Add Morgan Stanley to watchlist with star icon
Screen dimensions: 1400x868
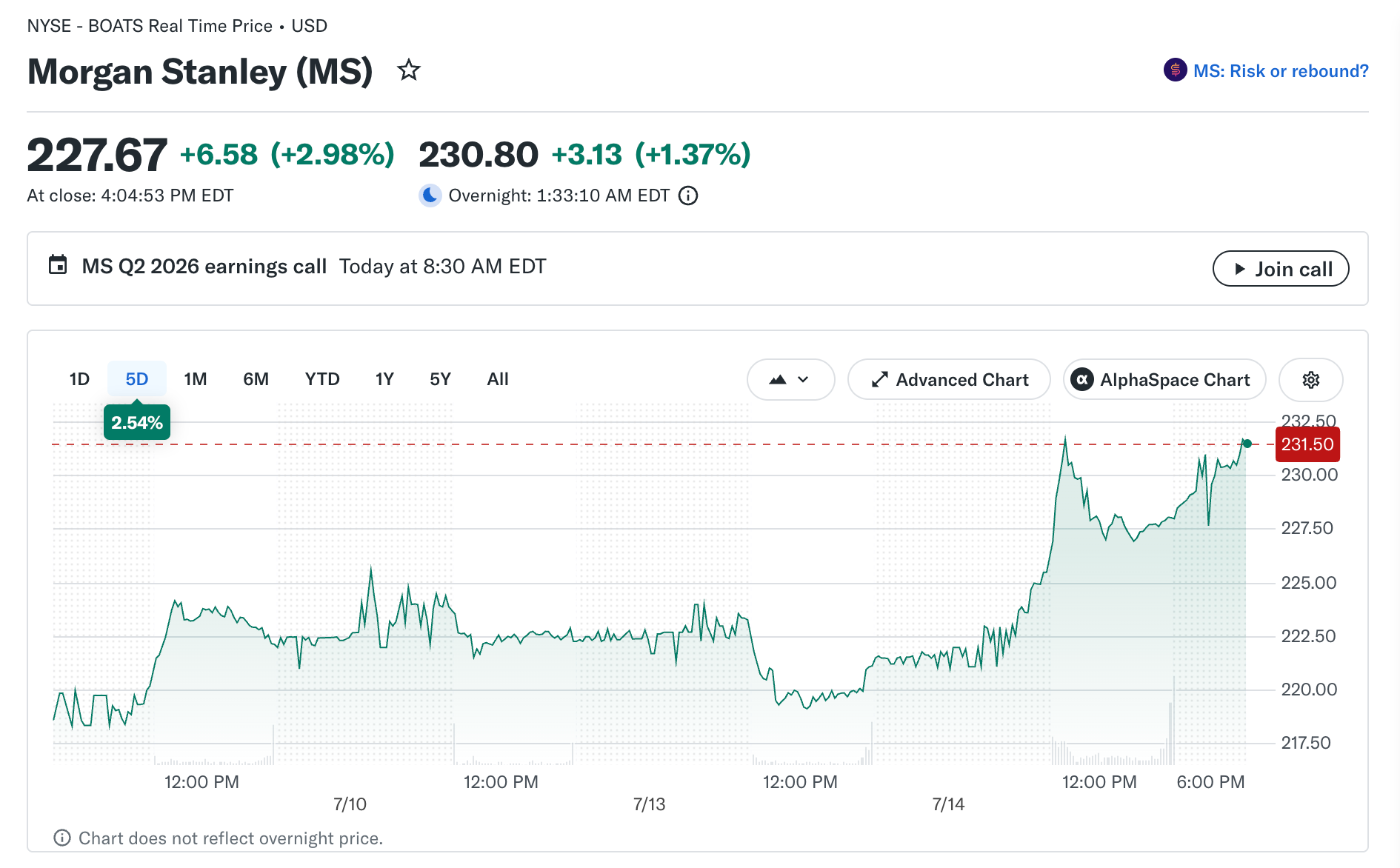(x=409, y=70)
